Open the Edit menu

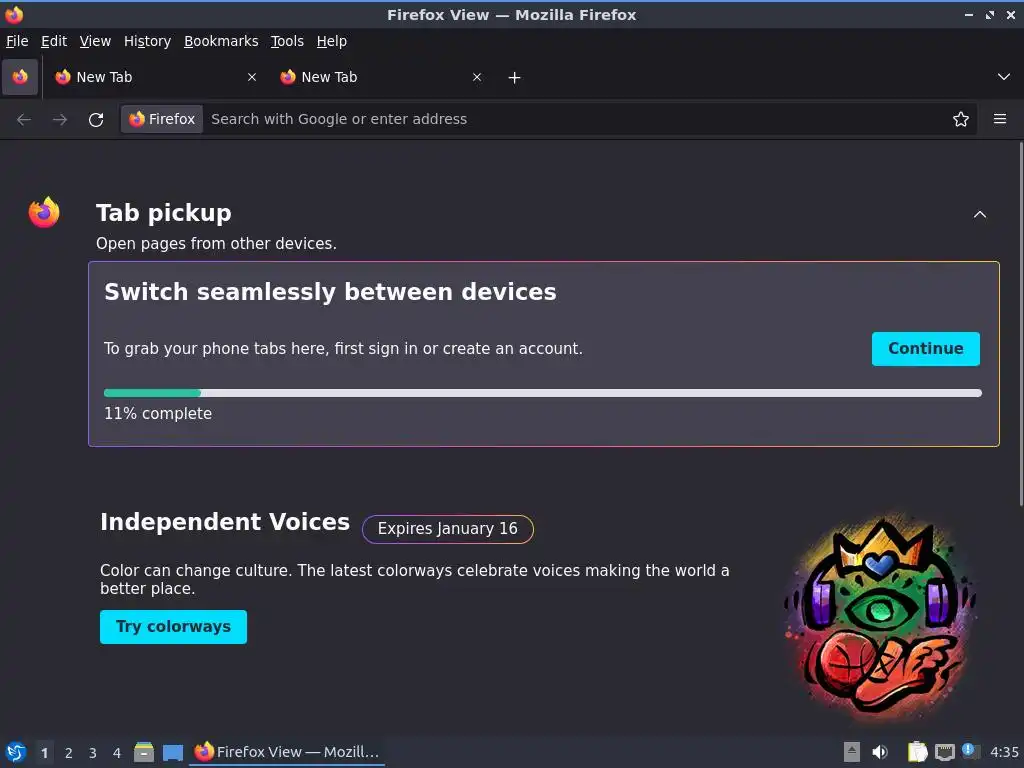(54, 41)
